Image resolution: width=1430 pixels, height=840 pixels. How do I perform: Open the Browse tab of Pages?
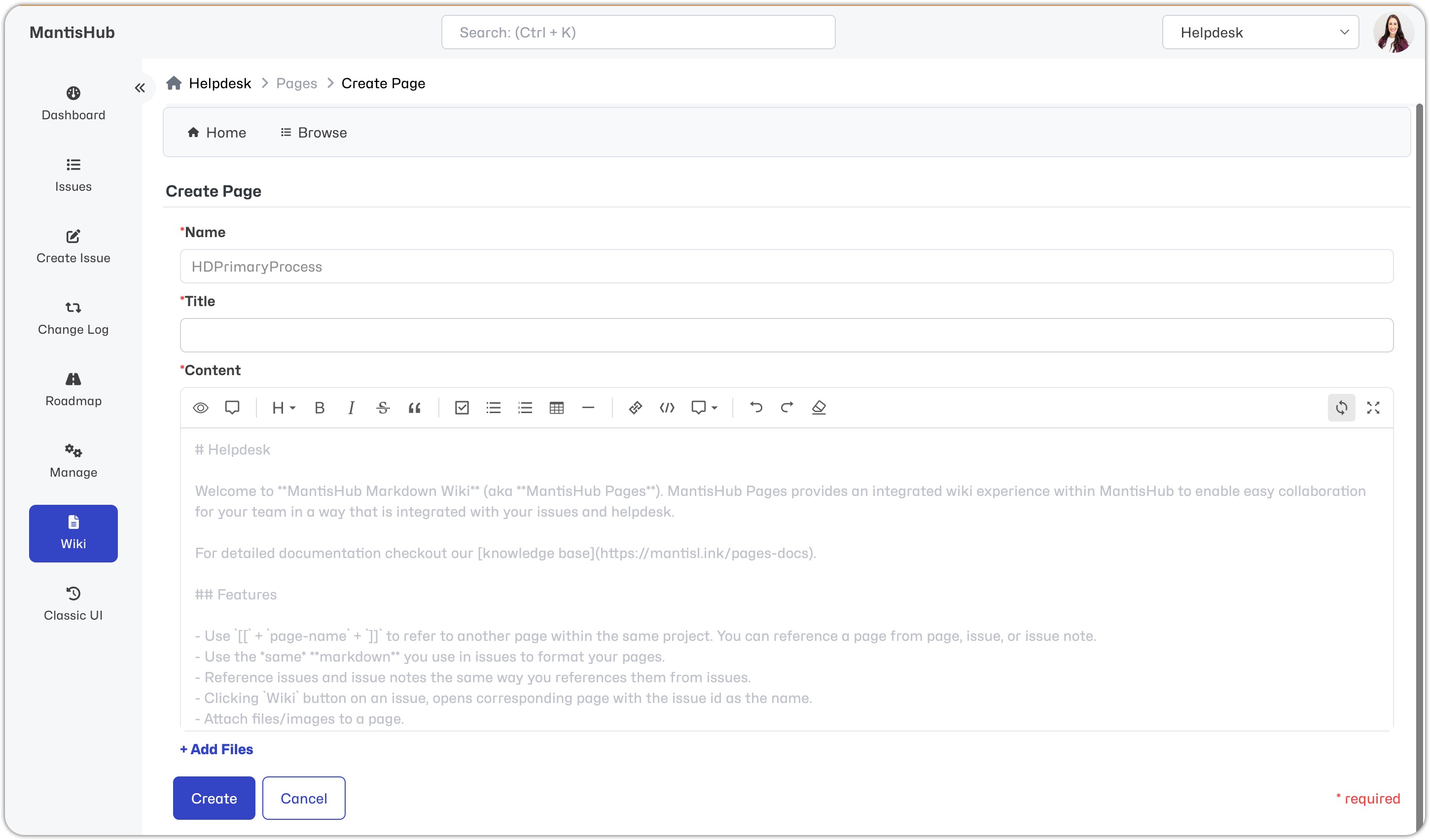314,133
